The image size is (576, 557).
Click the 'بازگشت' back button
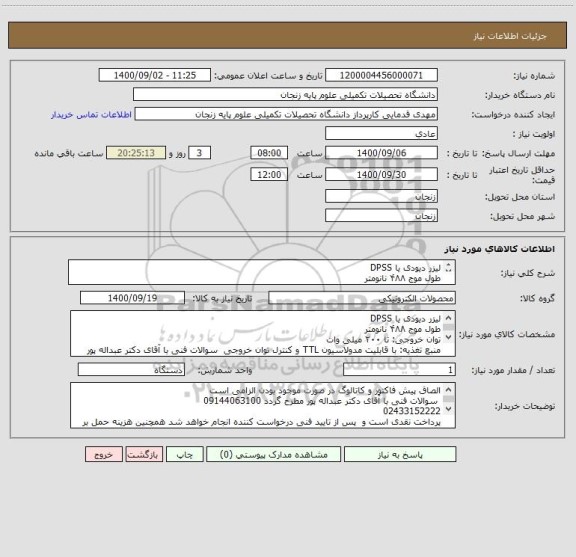(x=144, y=454)
